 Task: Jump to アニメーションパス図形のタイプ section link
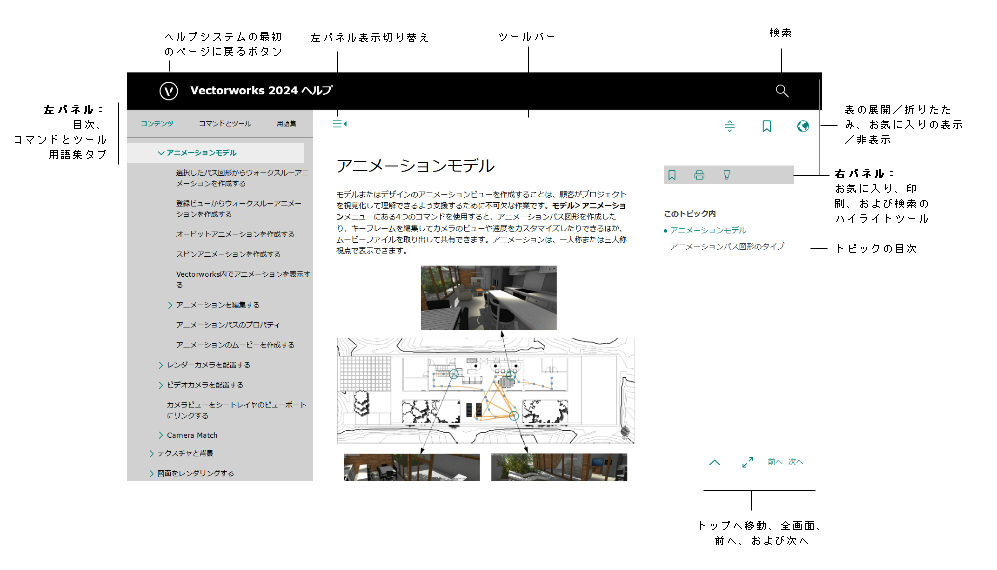(727, 246)
